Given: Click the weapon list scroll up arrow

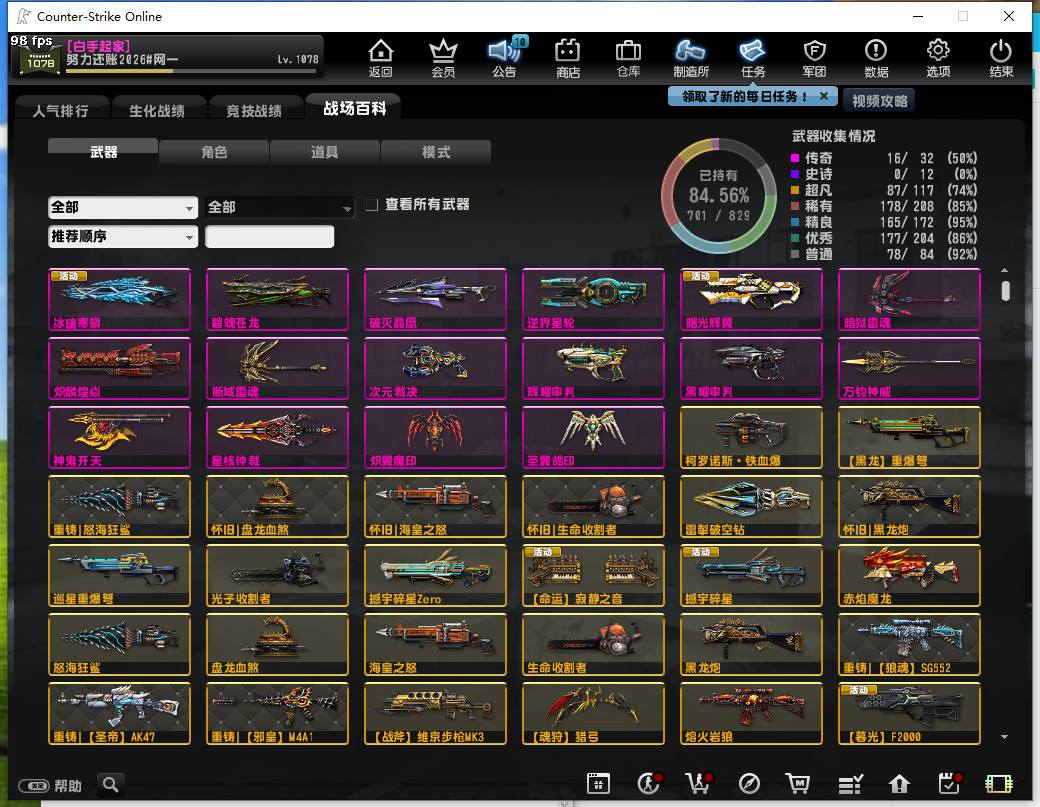Looking at the screenshot, I should [1004, 271].
